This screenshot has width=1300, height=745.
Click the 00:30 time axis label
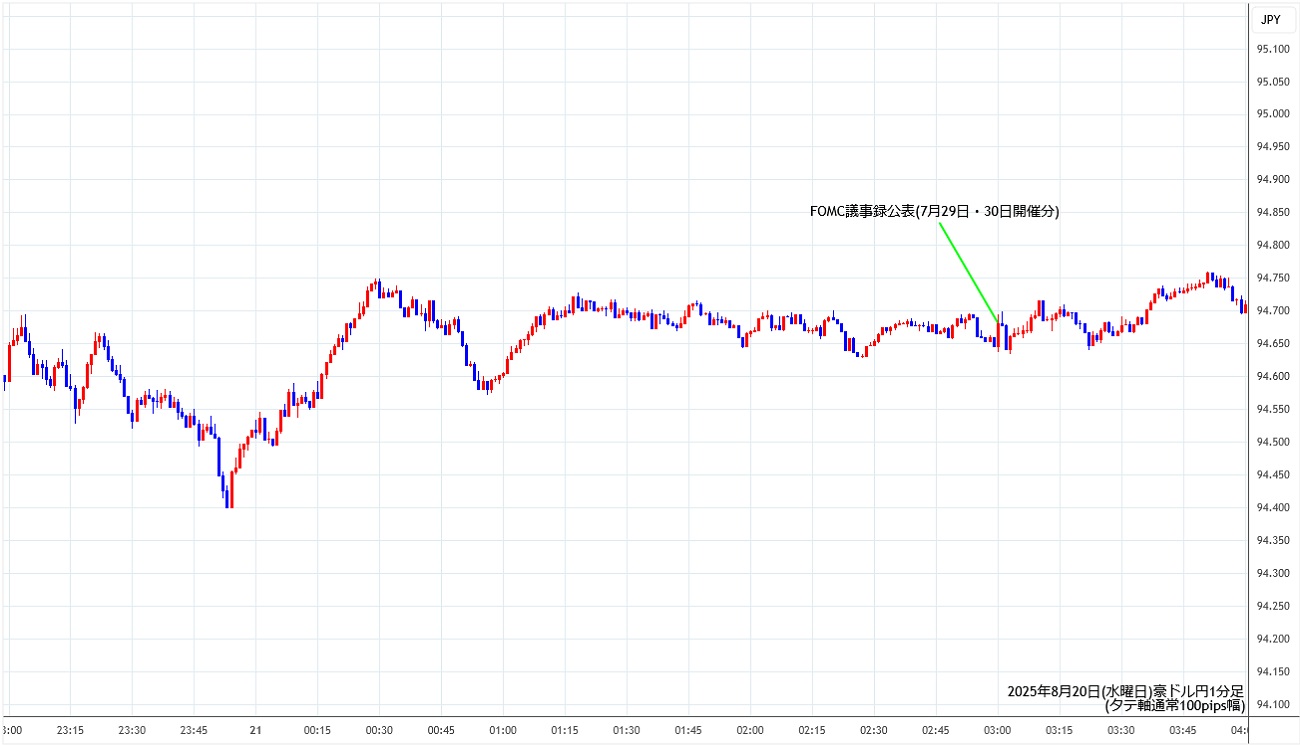pos(379,730)
